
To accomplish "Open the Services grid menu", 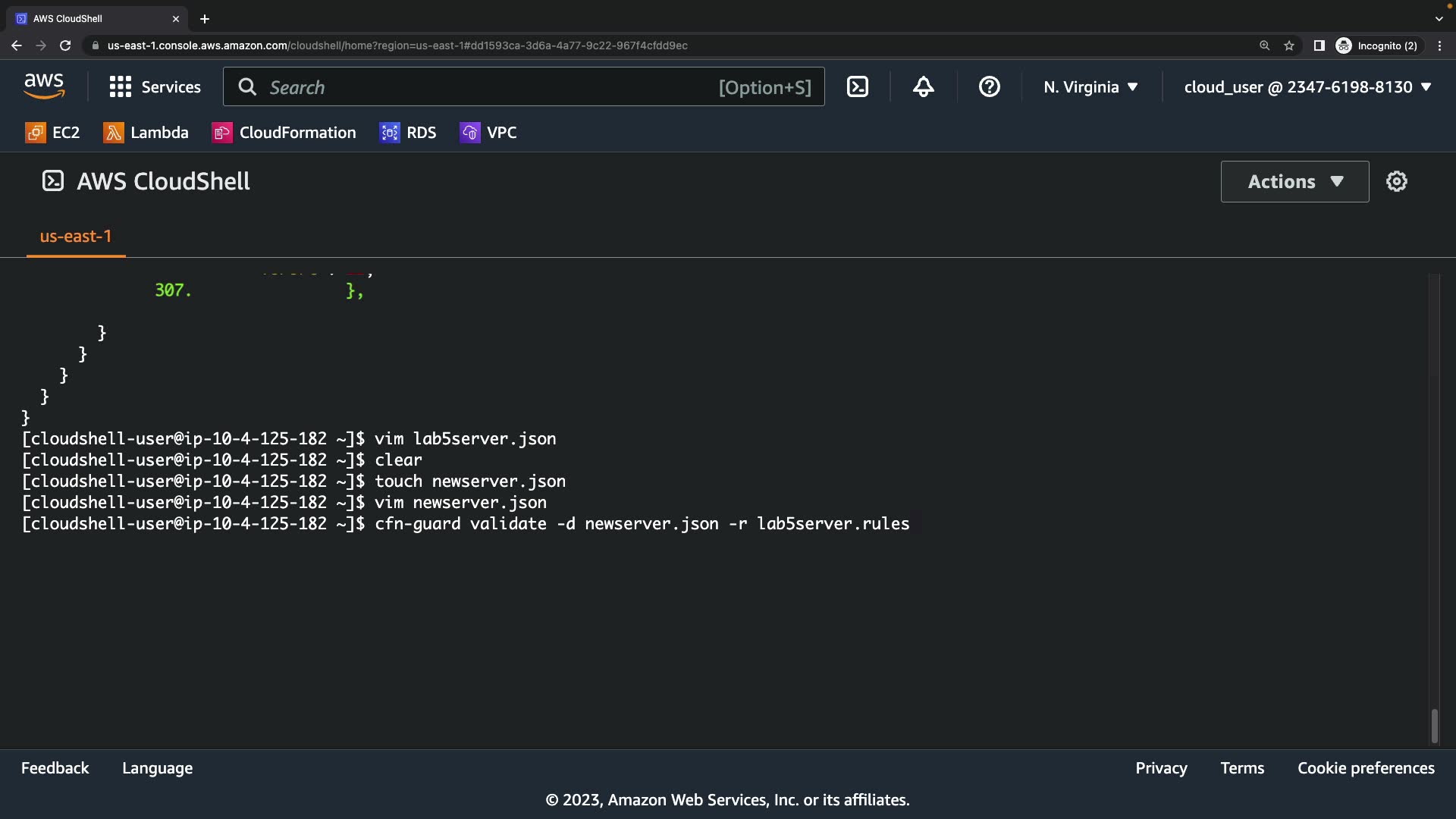I will [x=155, y=86].
